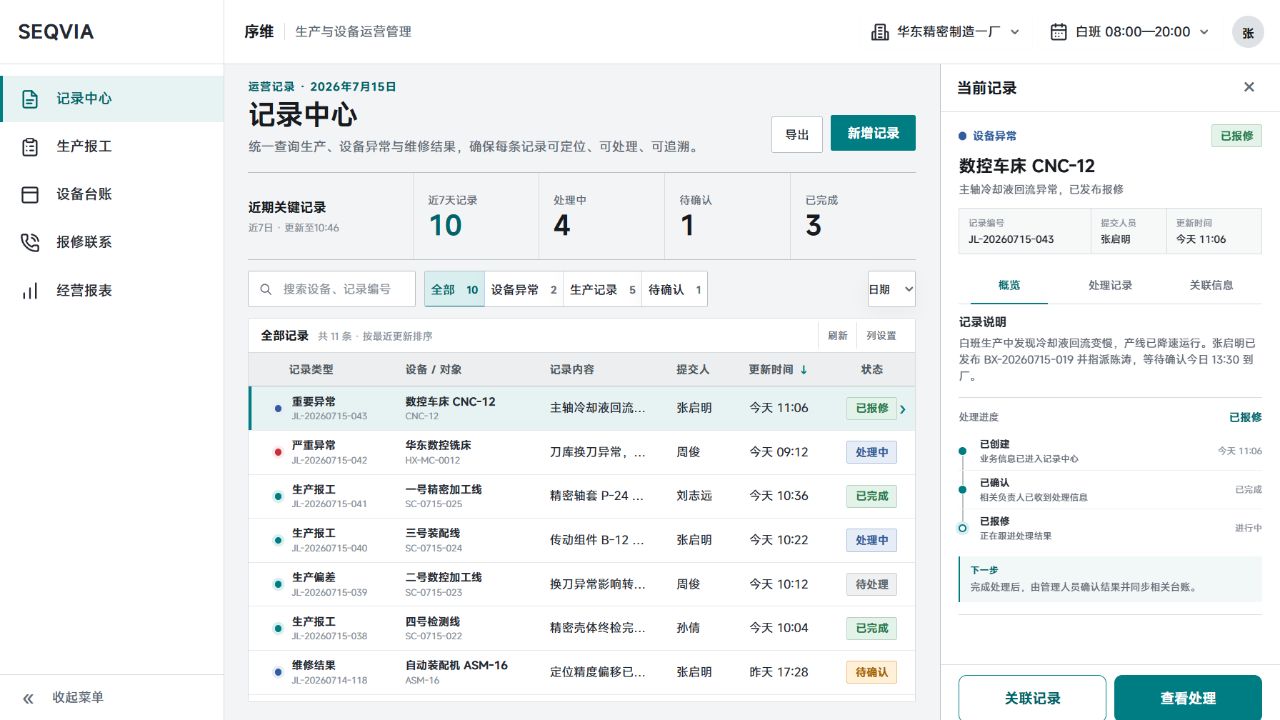Open the 日期 dropdown
The height and width of the screenshot is (720, 1280).
[x=891, y=289]
